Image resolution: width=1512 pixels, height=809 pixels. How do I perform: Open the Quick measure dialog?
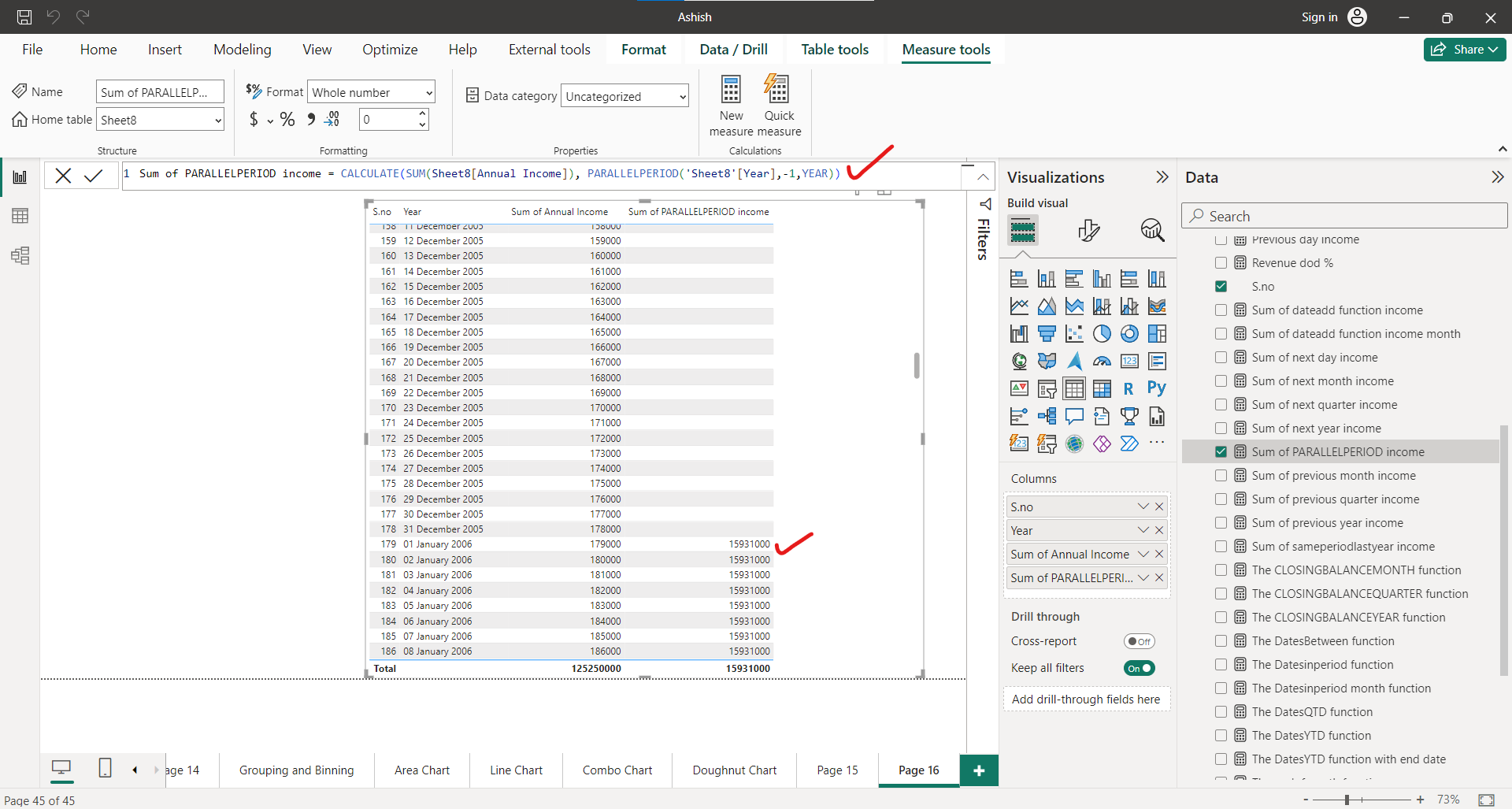pos(778,105)
